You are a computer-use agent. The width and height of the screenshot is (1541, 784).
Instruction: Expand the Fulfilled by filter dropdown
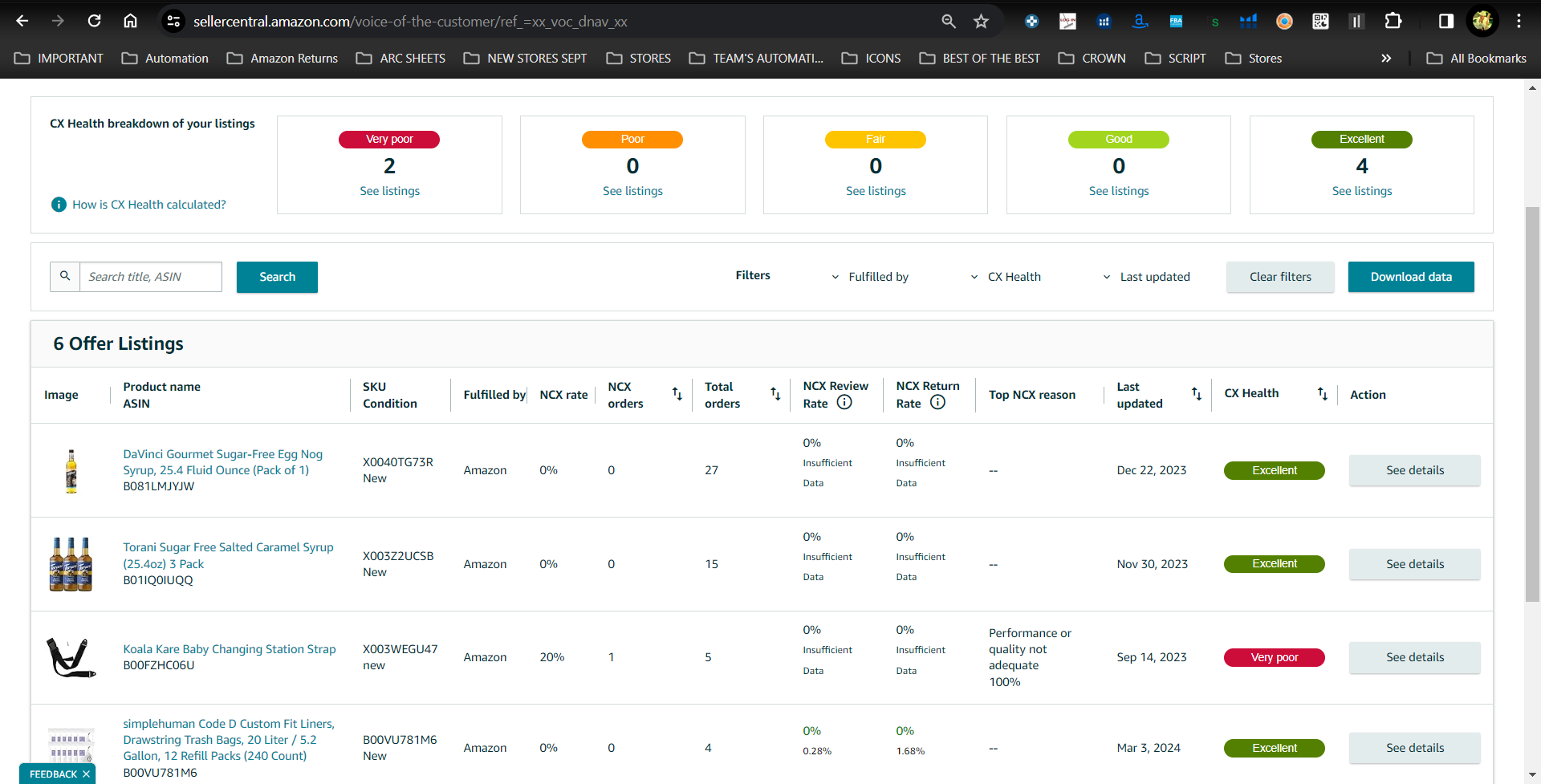870,277
